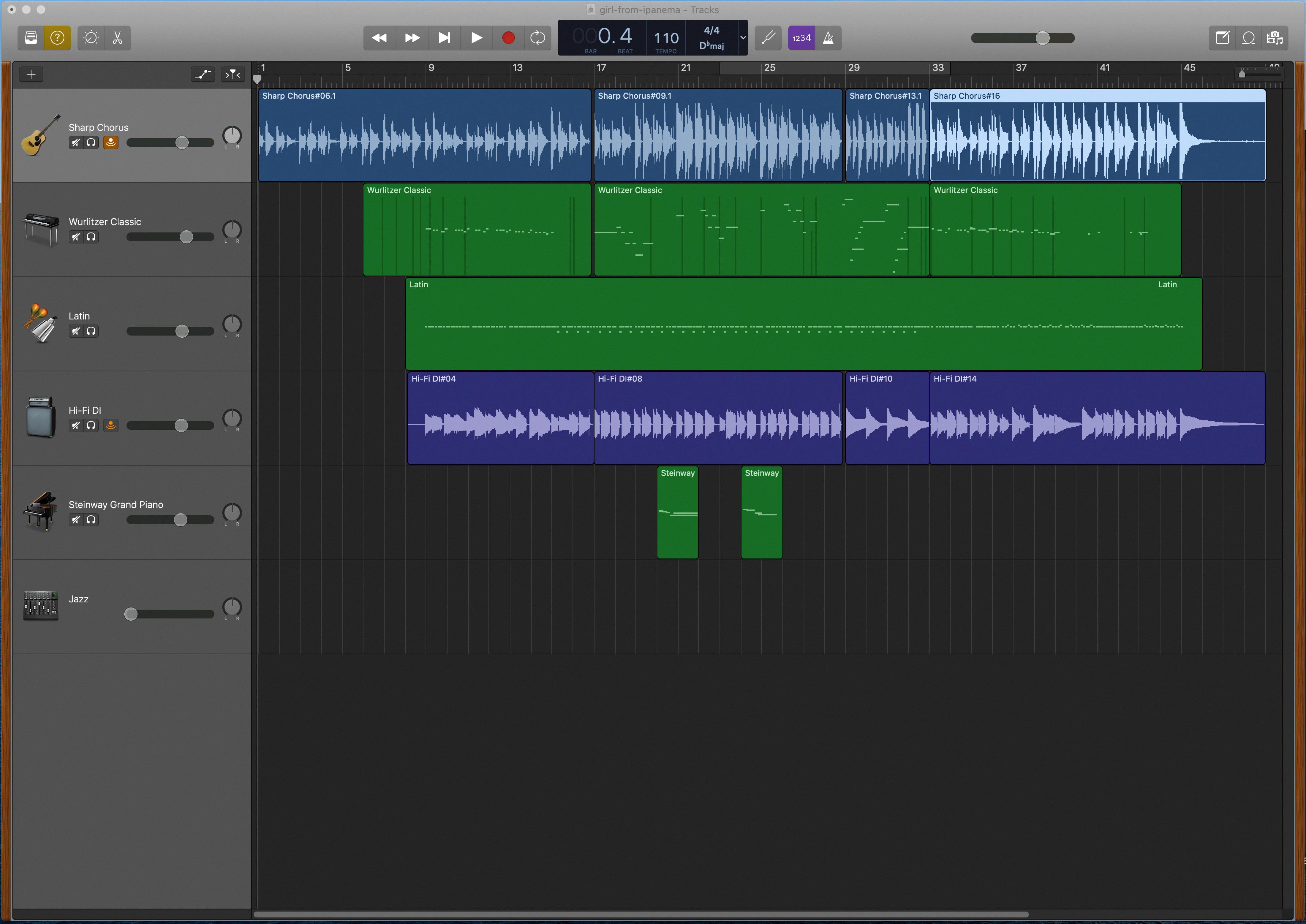Click the Sharp Chorus pan knob
The image size is (1306, 924).
point(232,135)
